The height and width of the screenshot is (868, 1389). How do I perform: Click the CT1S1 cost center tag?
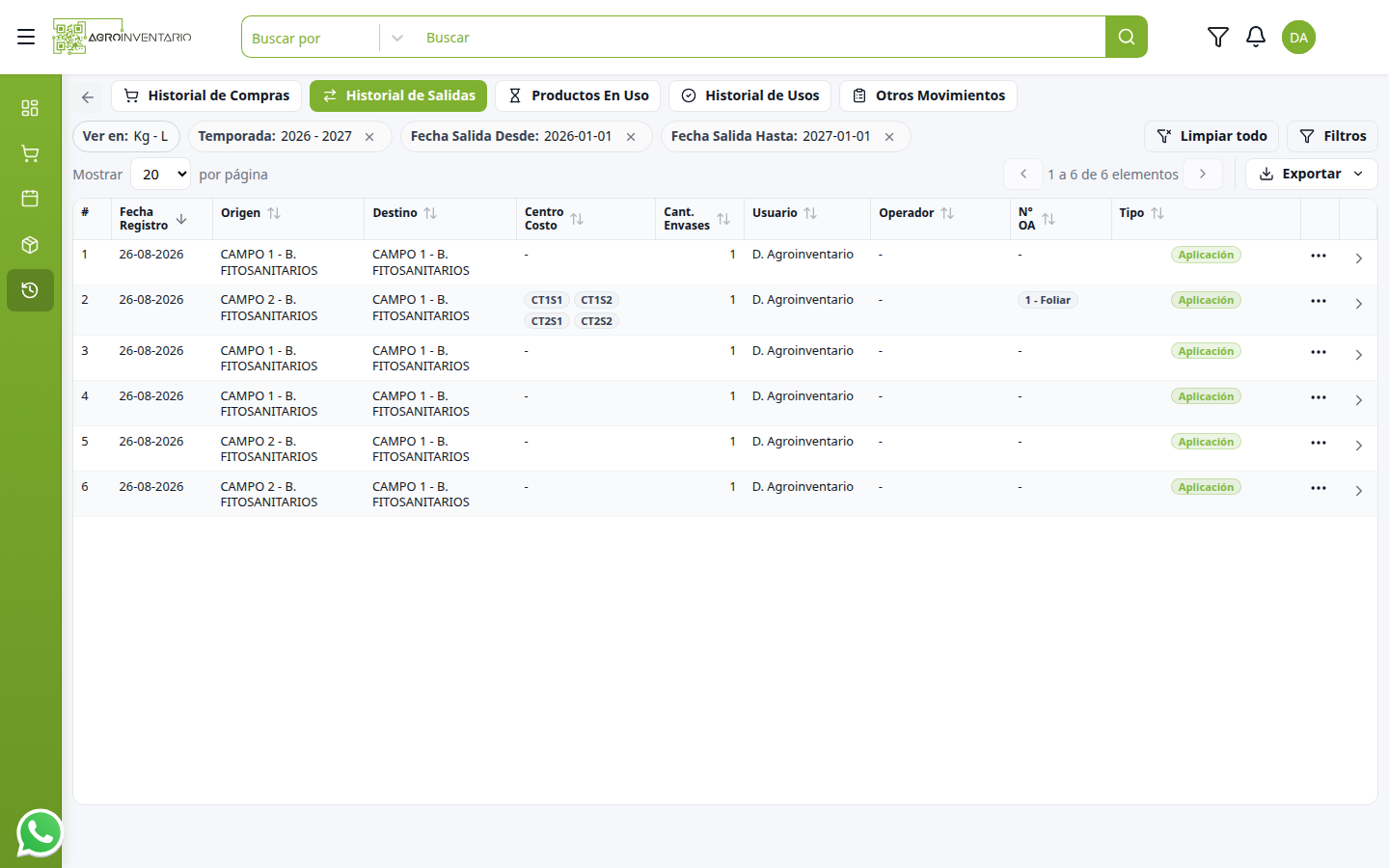click(x=547, y=300)
